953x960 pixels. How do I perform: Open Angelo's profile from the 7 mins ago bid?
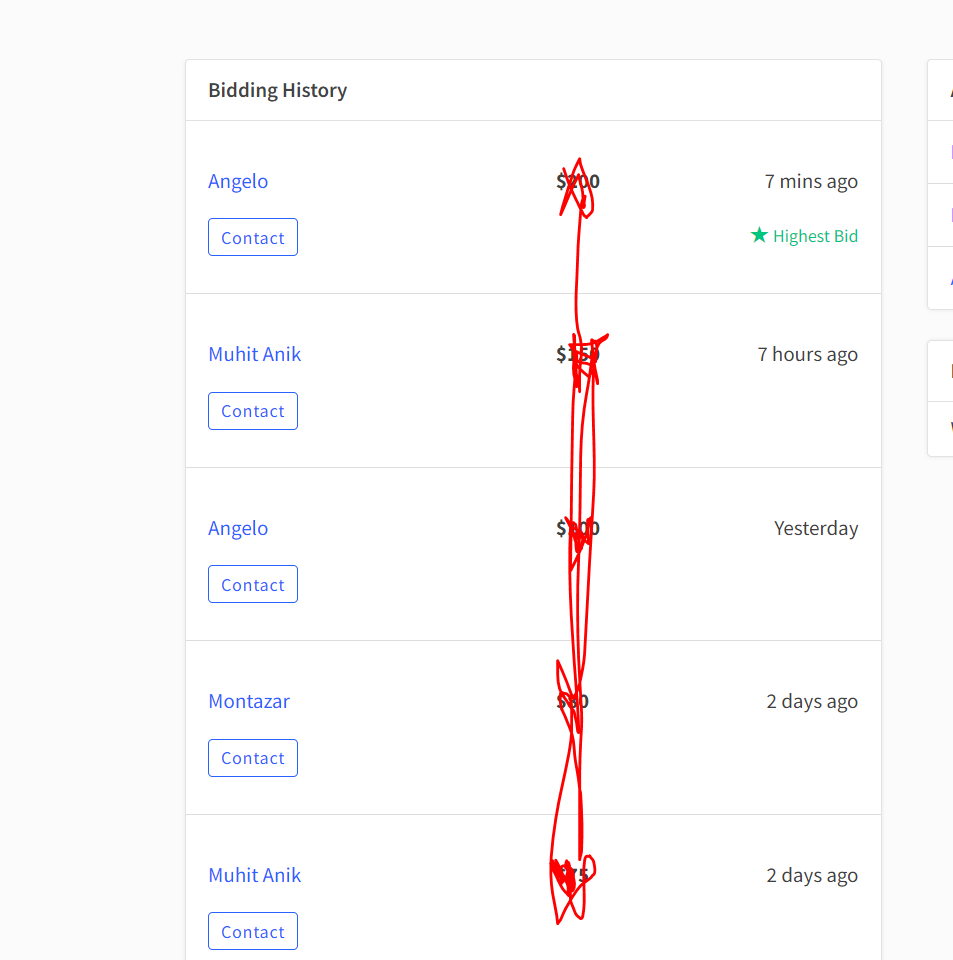click(238, 181)
